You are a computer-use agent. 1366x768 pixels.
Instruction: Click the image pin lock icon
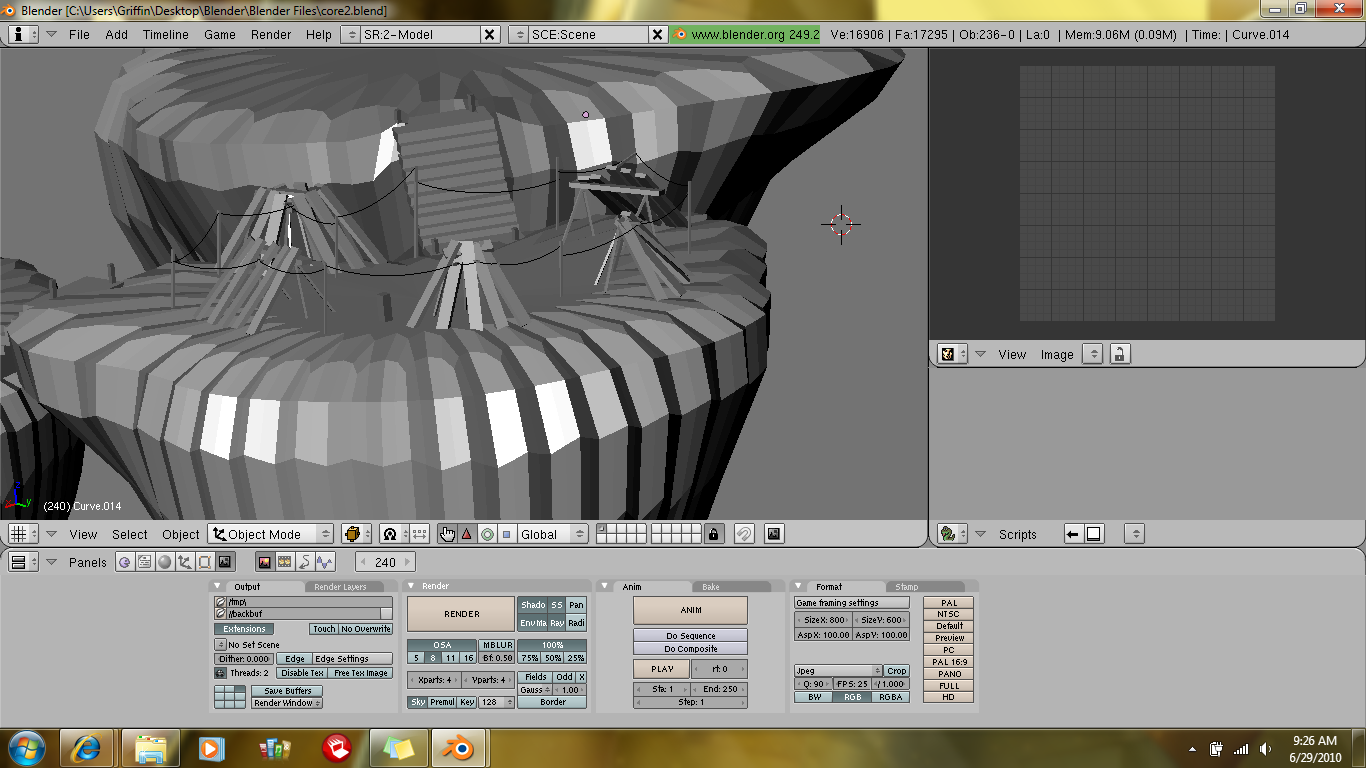tap(1120, 354)
